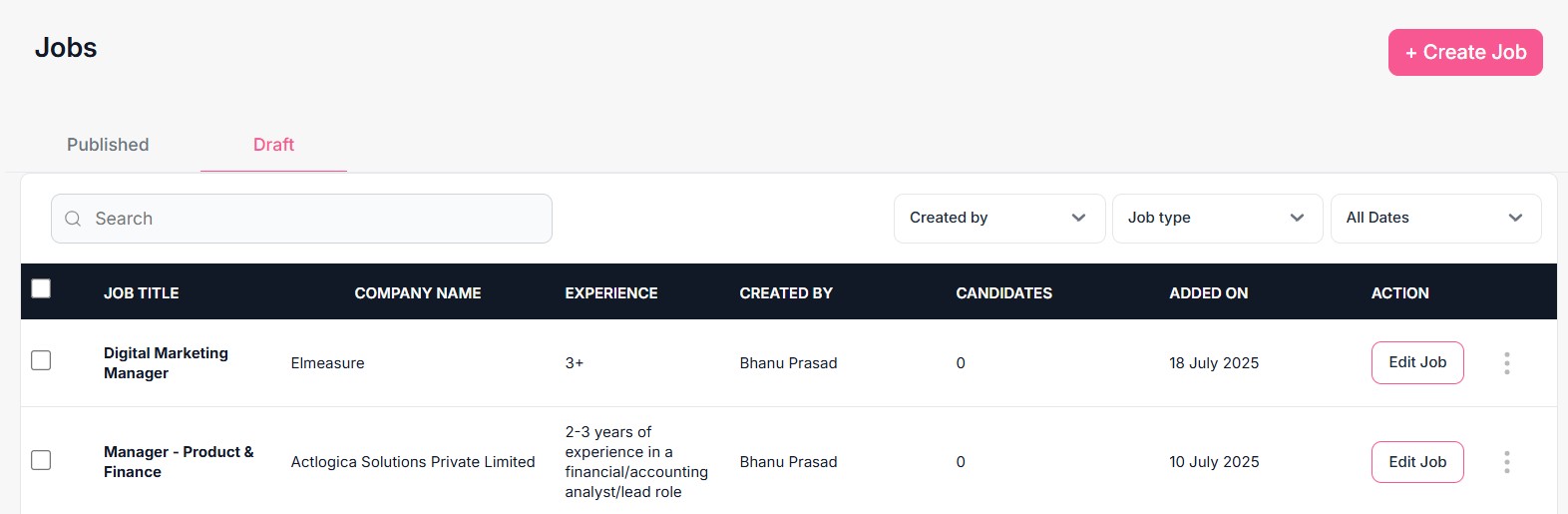The height and width of the screenshot is (514, 1568).
Task: Check the Digital Marketing Manager row checkbox
Action: (x=41, y=360)
